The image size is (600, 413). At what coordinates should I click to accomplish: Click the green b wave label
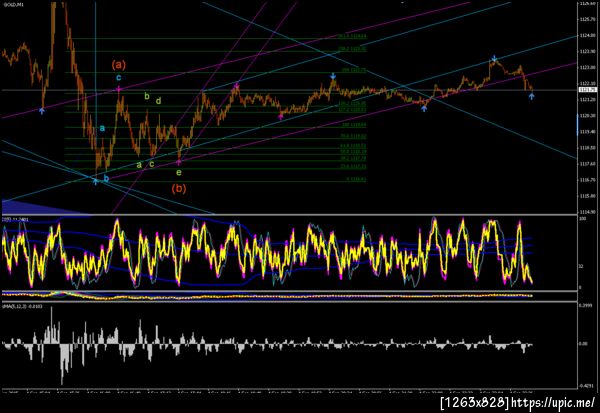point(147,96)
